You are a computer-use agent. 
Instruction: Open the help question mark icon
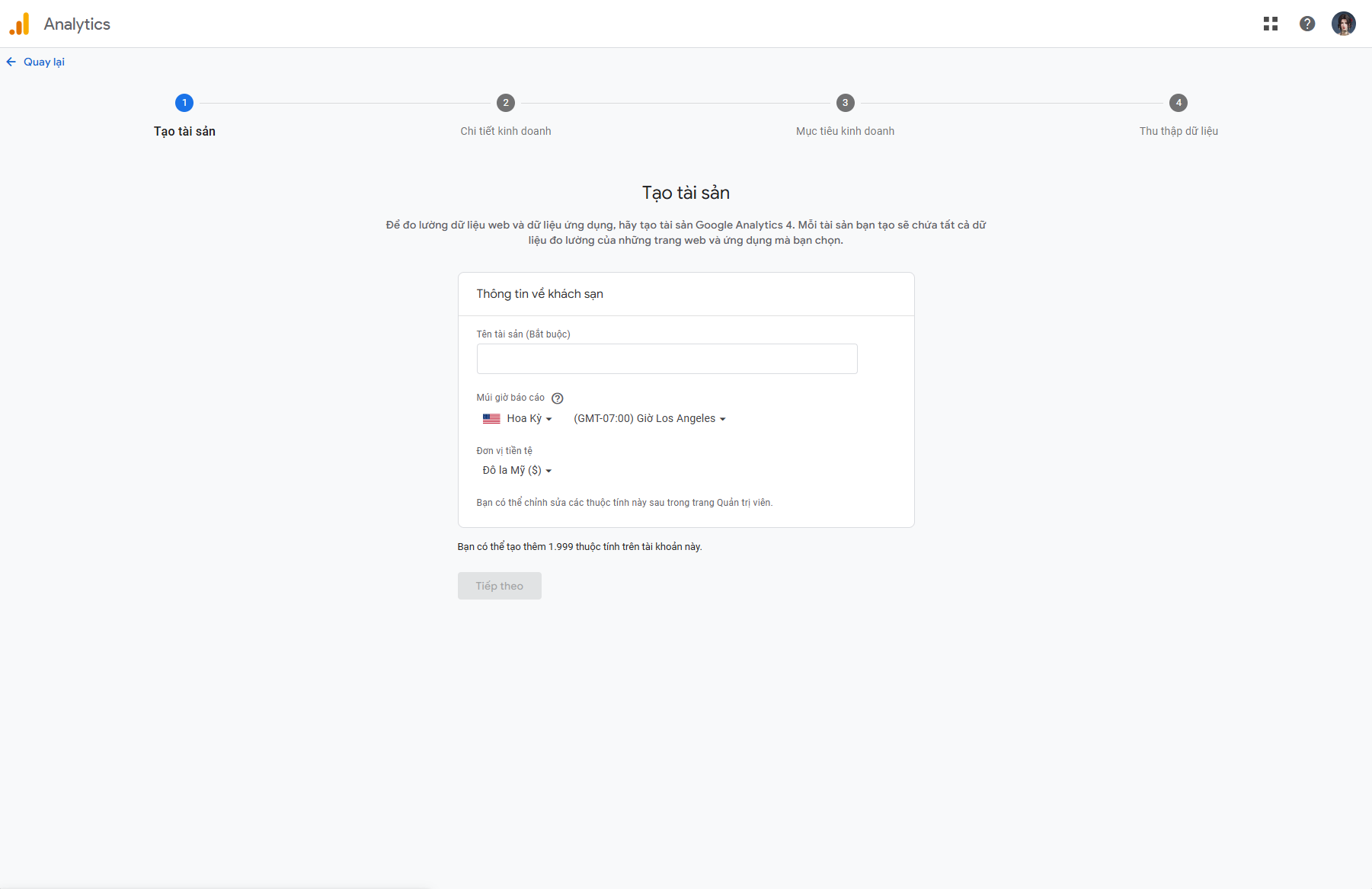point(1307,24)
